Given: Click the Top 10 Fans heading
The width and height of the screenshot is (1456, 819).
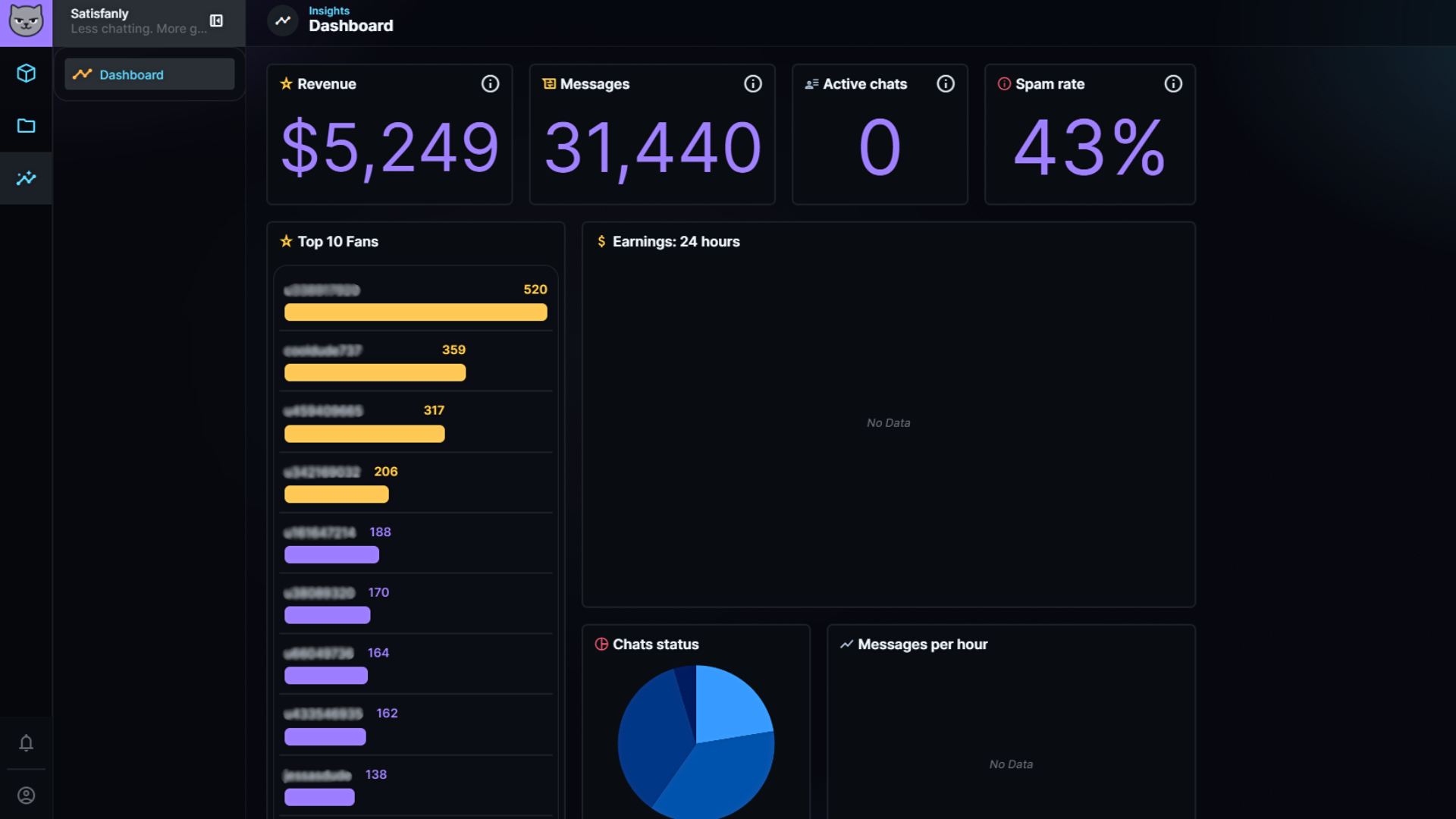Looking at the screenshot, I should [337, 242].
